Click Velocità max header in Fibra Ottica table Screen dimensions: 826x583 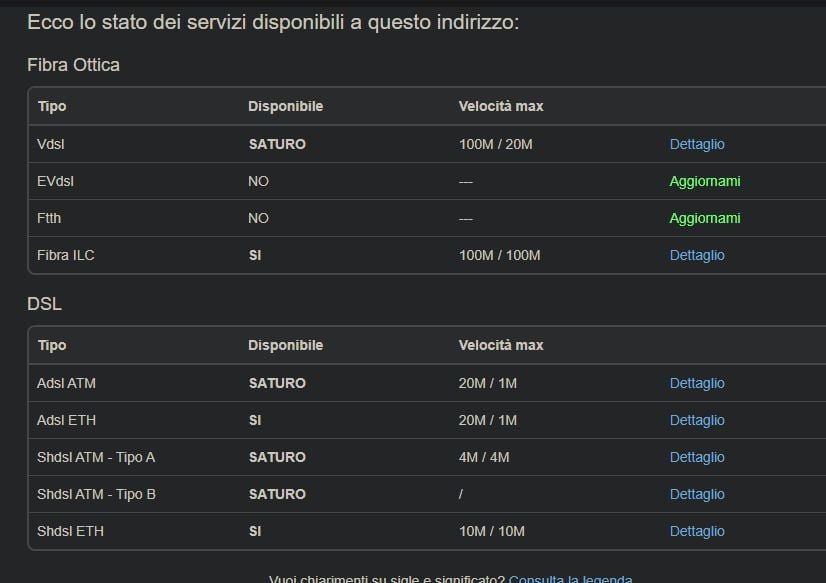(501, 106)
